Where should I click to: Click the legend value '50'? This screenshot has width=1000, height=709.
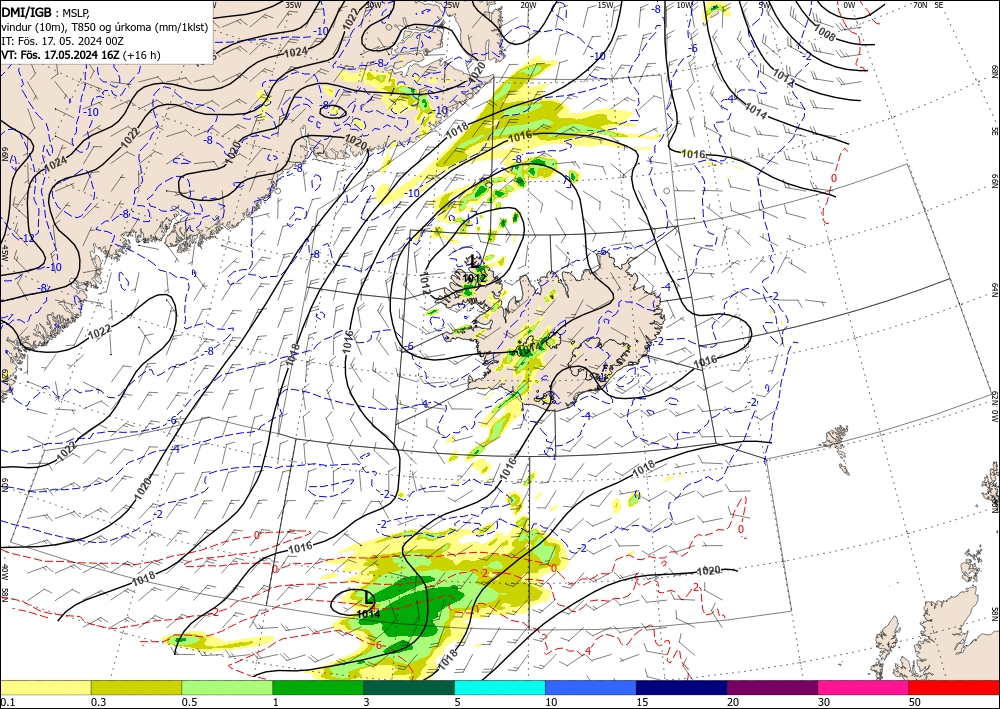(x=915, y=702)
